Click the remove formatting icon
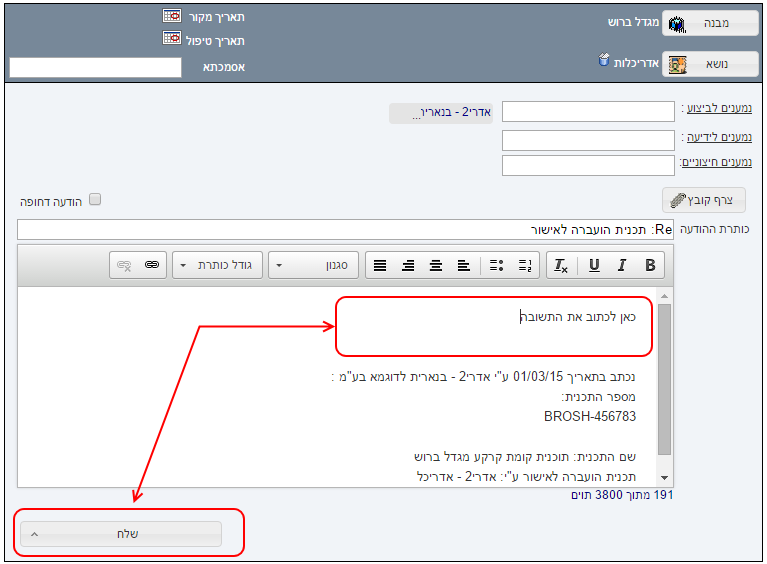Screen dimensions: 767x564 pyautogui.click(x=561, y=265)
